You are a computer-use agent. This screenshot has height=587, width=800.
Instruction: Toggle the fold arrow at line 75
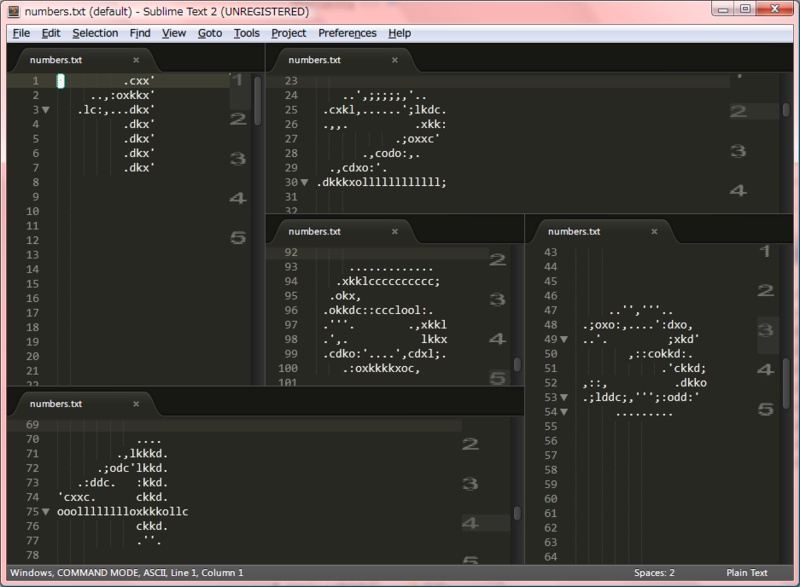[x=46, y=512]
